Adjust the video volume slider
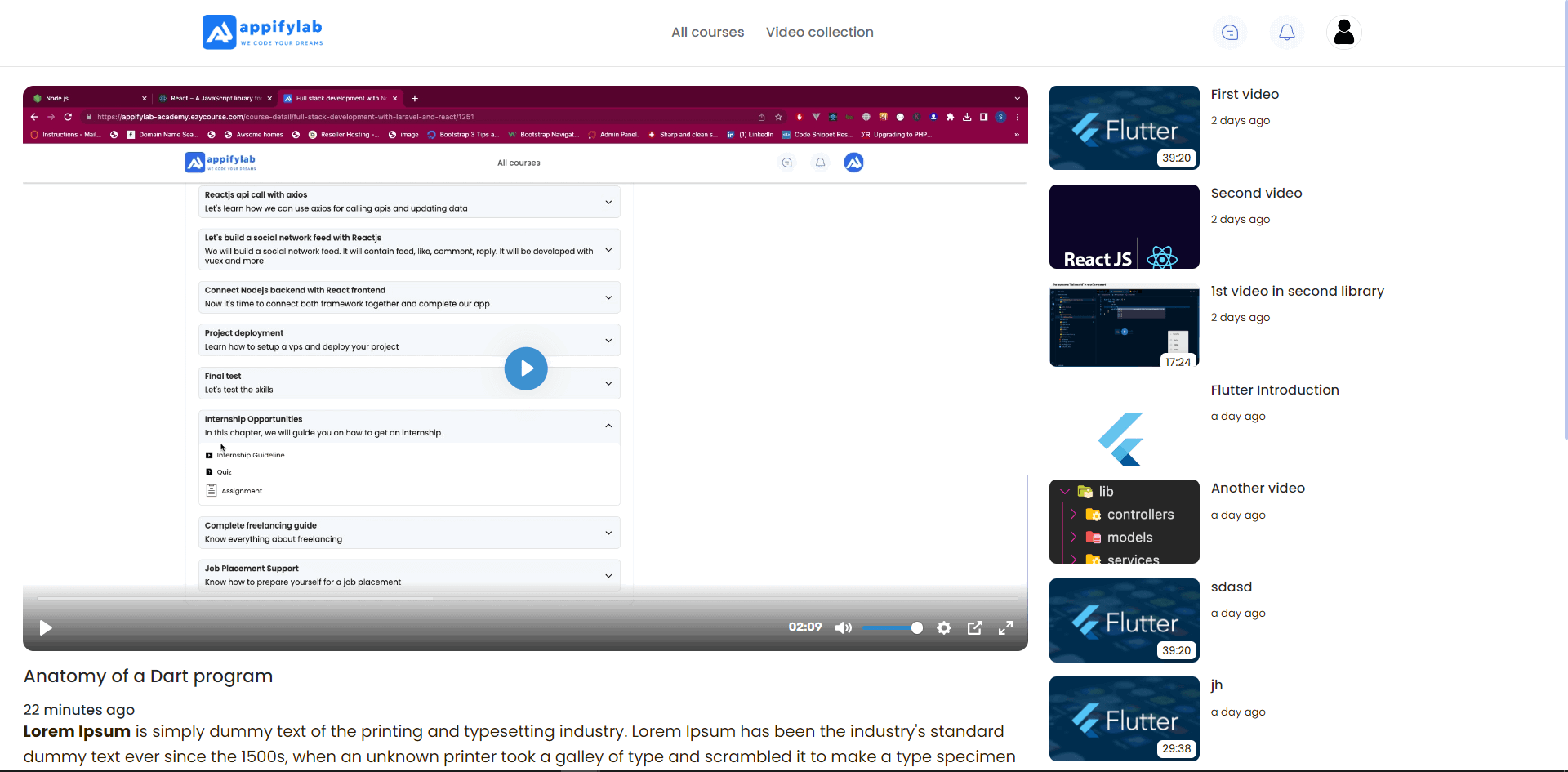1568x772 pixels. point(892,627)
